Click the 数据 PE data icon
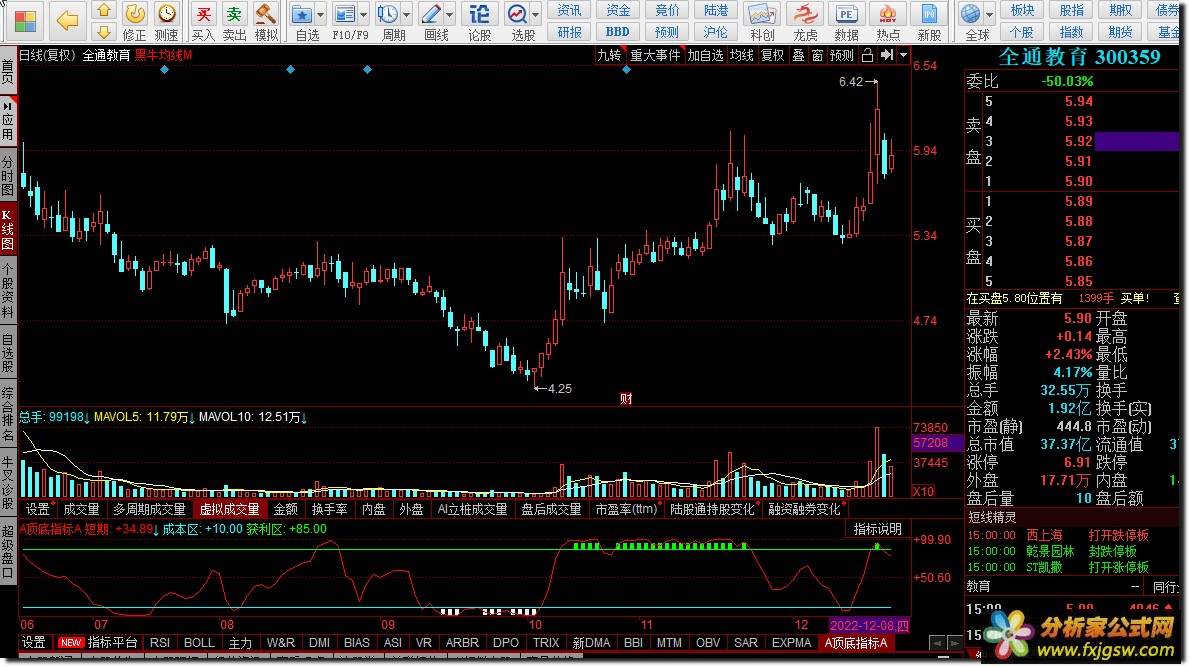The width and height of the screenshot is (1191, 667). pyautogui.click(x=846, y=14)
